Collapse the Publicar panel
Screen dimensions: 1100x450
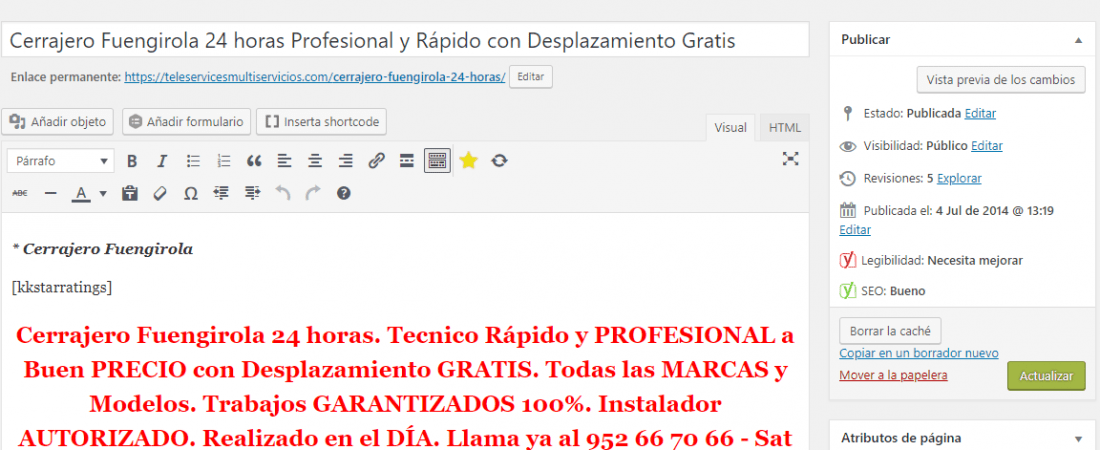point(1078,41)
